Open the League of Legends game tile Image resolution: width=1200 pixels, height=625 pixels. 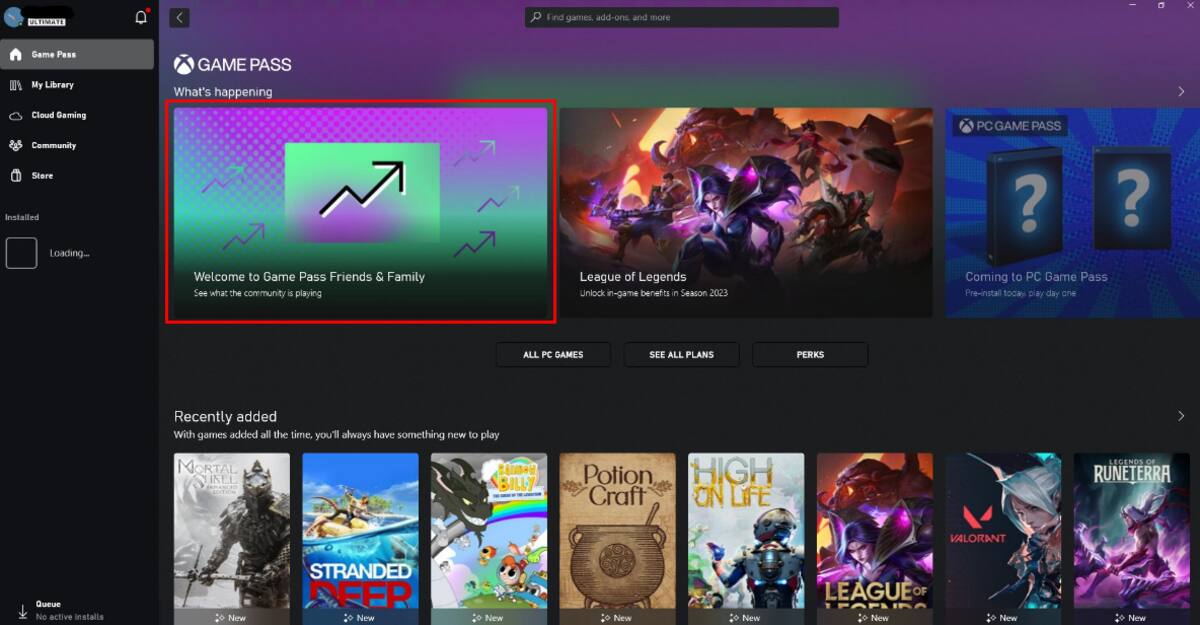tap(875, 538)
